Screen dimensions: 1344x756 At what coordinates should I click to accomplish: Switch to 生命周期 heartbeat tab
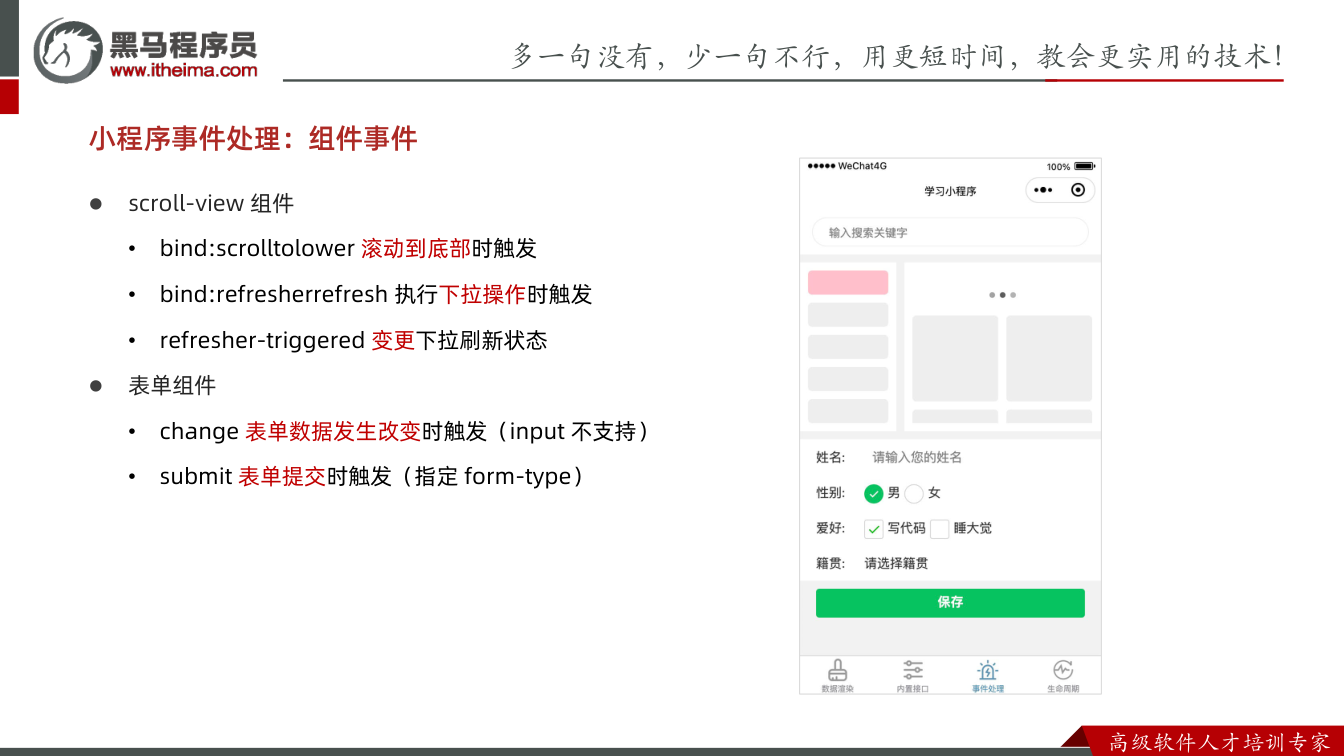coord(1063,671)
